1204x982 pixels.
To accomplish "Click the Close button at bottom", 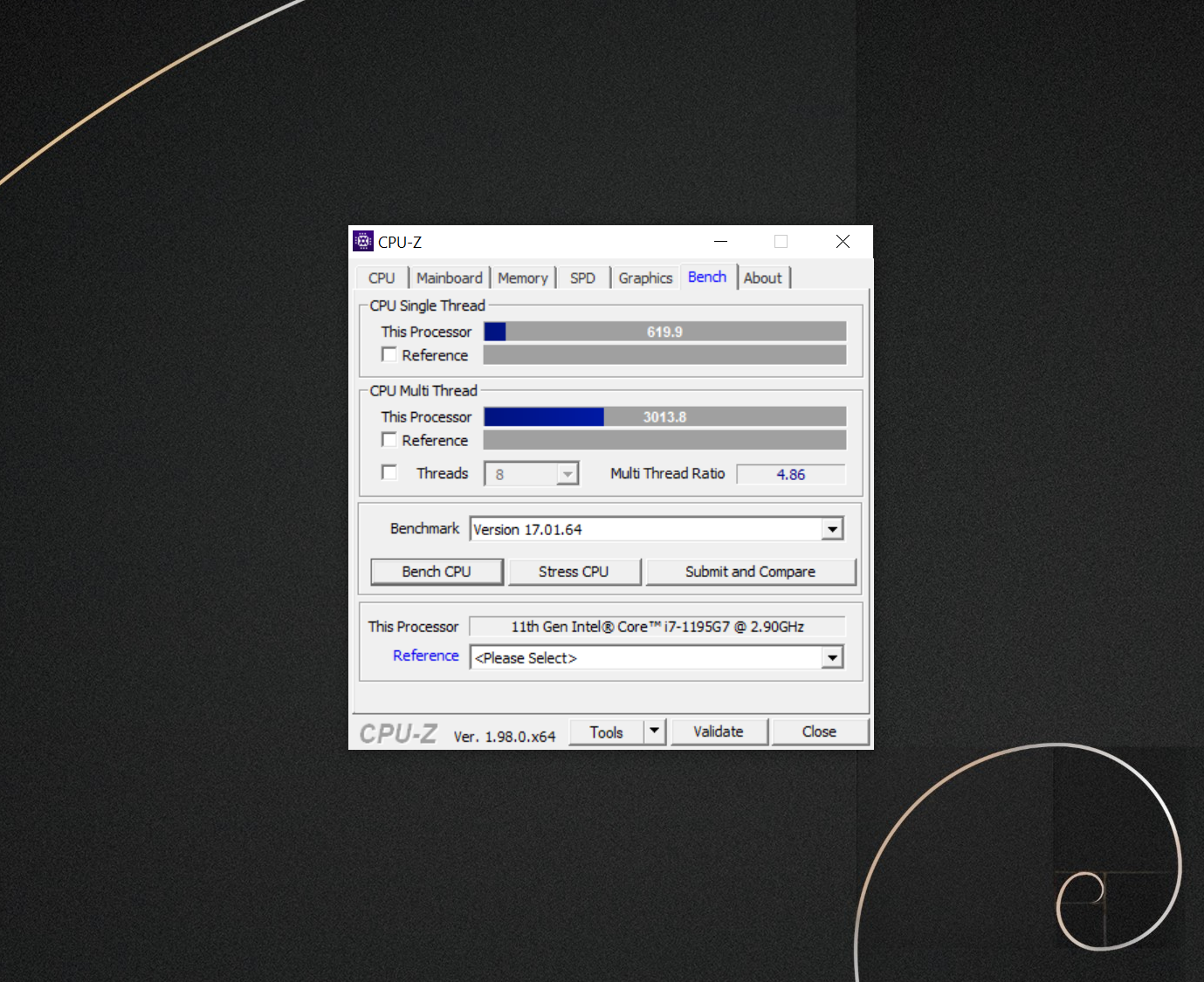I will (820, 731).
